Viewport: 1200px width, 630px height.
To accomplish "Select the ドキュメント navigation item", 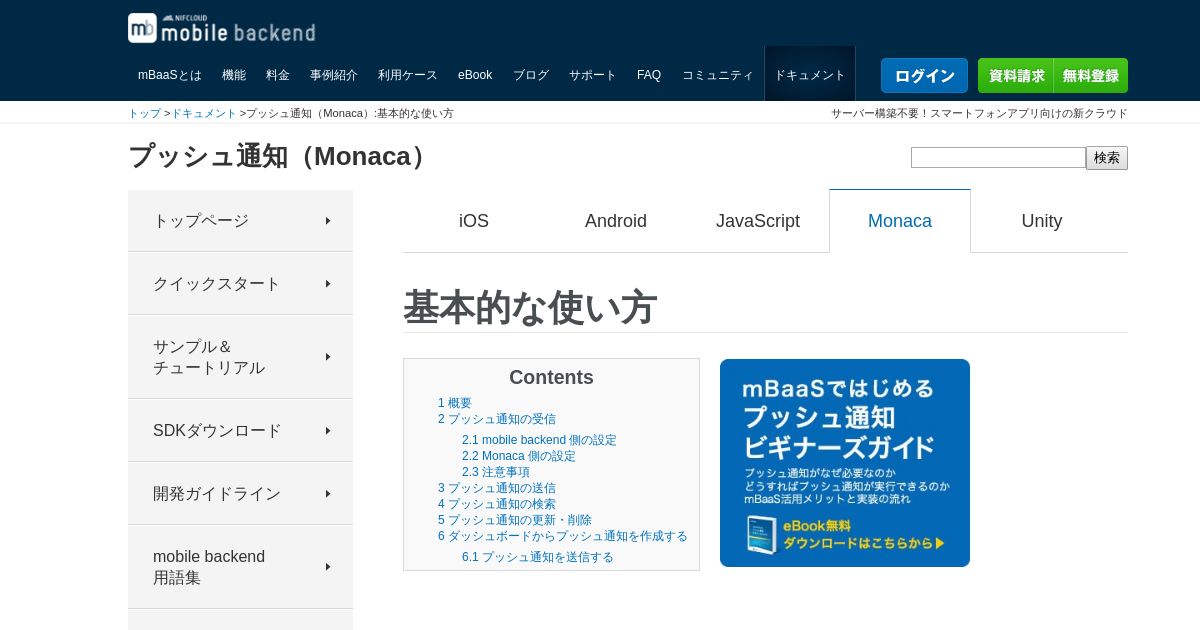I will pos(810,75).
